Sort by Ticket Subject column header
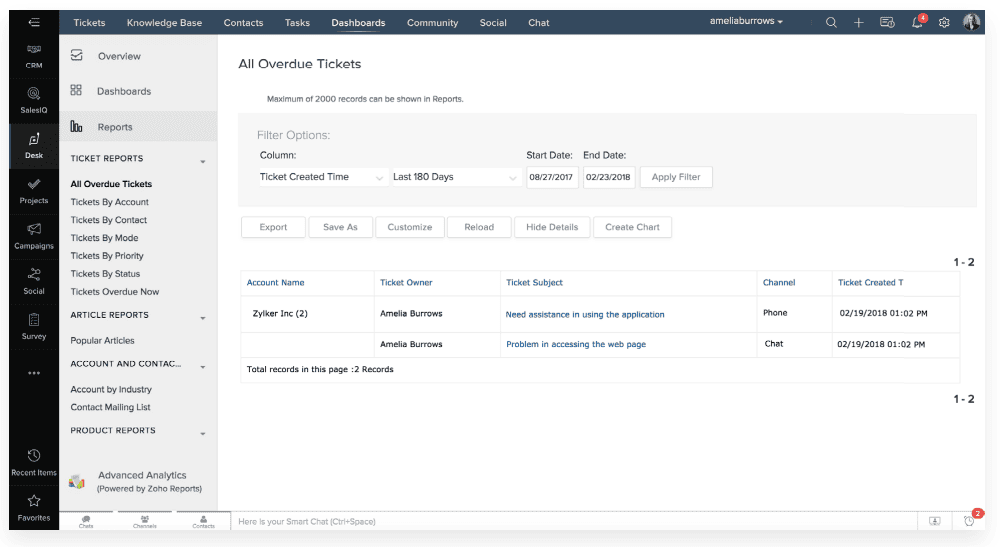 (534, 282)
